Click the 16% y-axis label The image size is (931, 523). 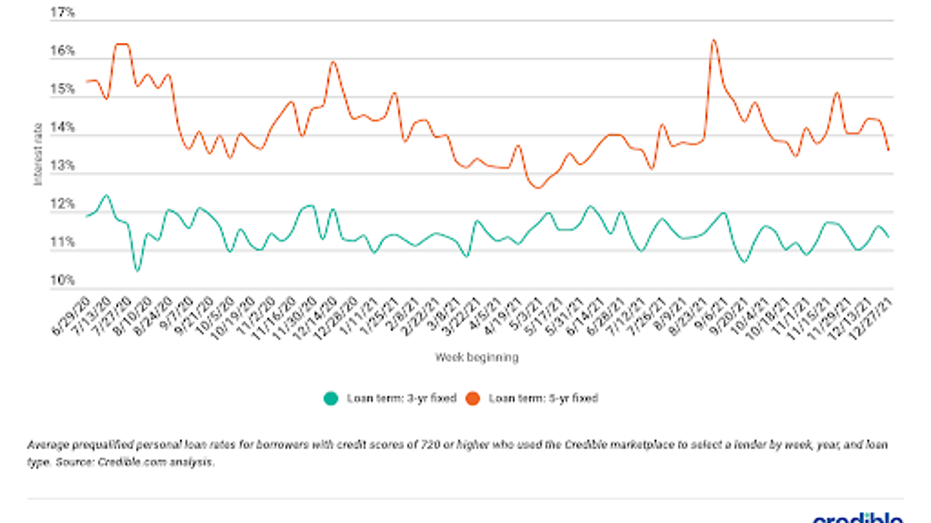(62, 51)
